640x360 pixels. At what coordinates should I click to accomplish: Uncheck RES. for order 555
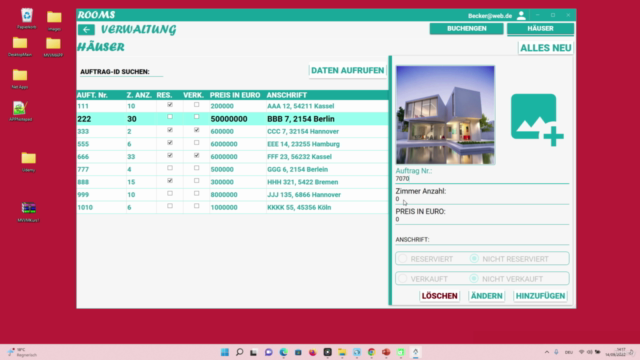click(170, 143)
